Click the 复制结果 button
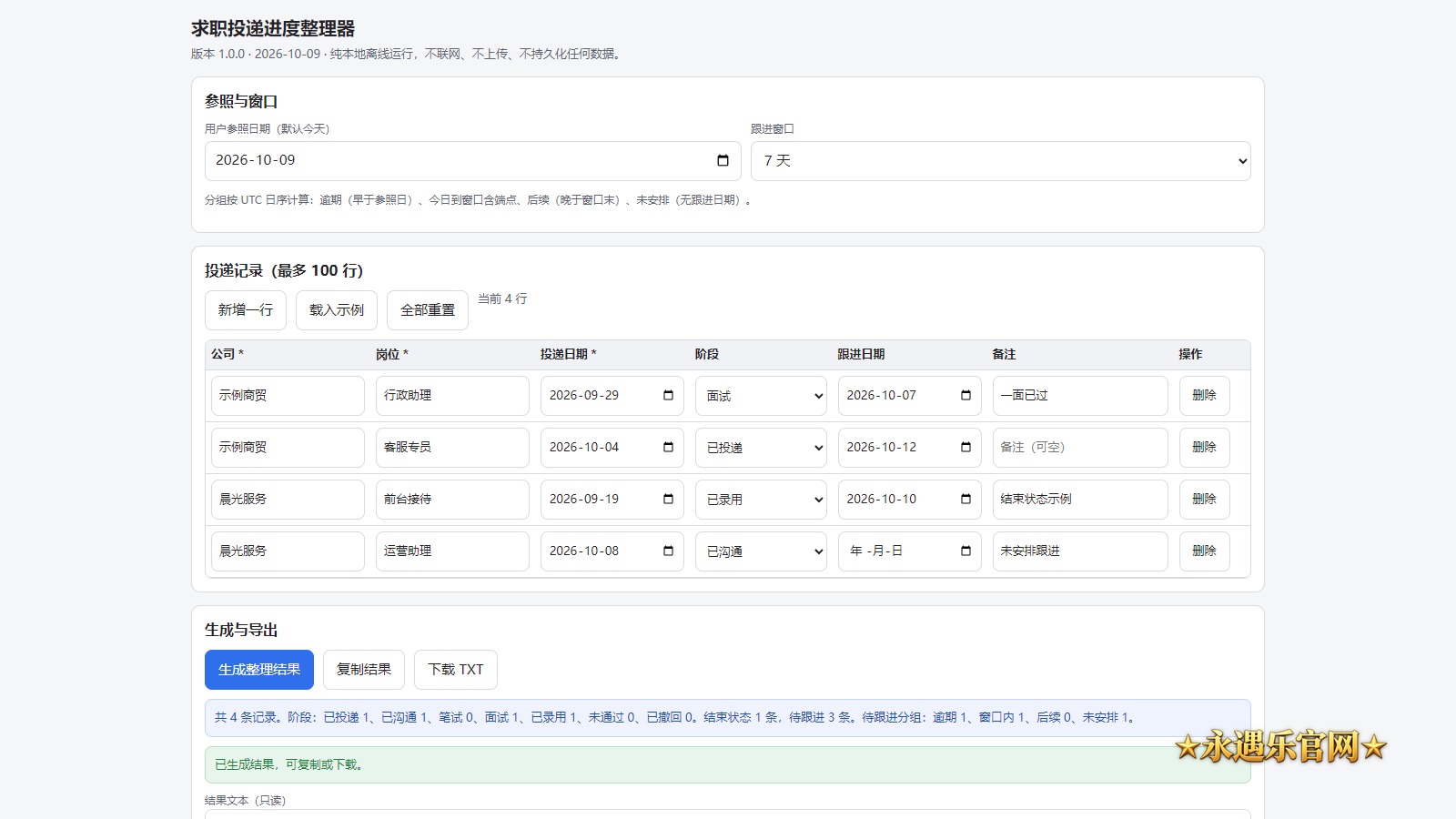This screenshot has width=1456, height=819. [364, 670]
